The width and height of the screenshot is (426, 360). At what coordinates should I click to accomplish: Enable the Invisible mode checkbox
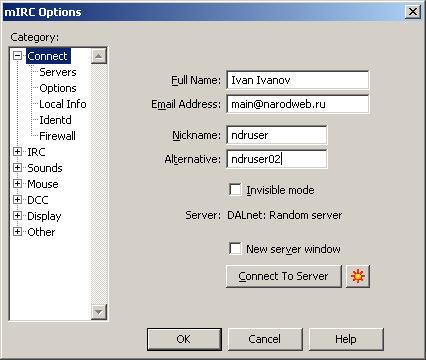[235, 190]
